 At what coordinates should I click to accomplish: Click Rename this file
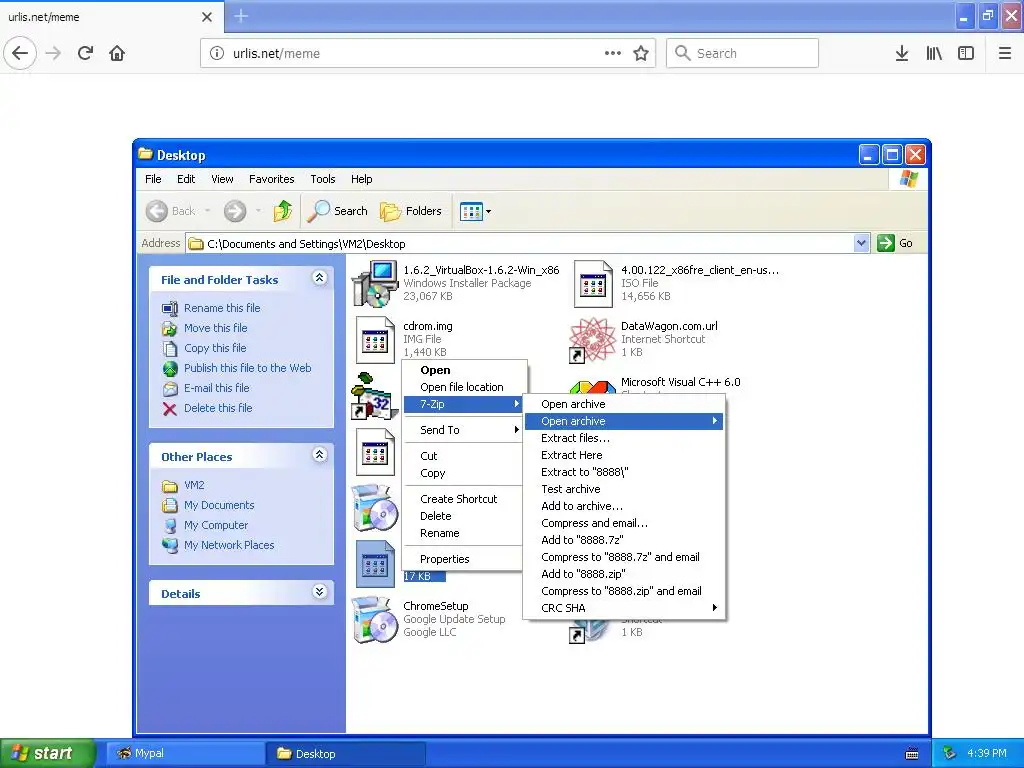[222, 308]
